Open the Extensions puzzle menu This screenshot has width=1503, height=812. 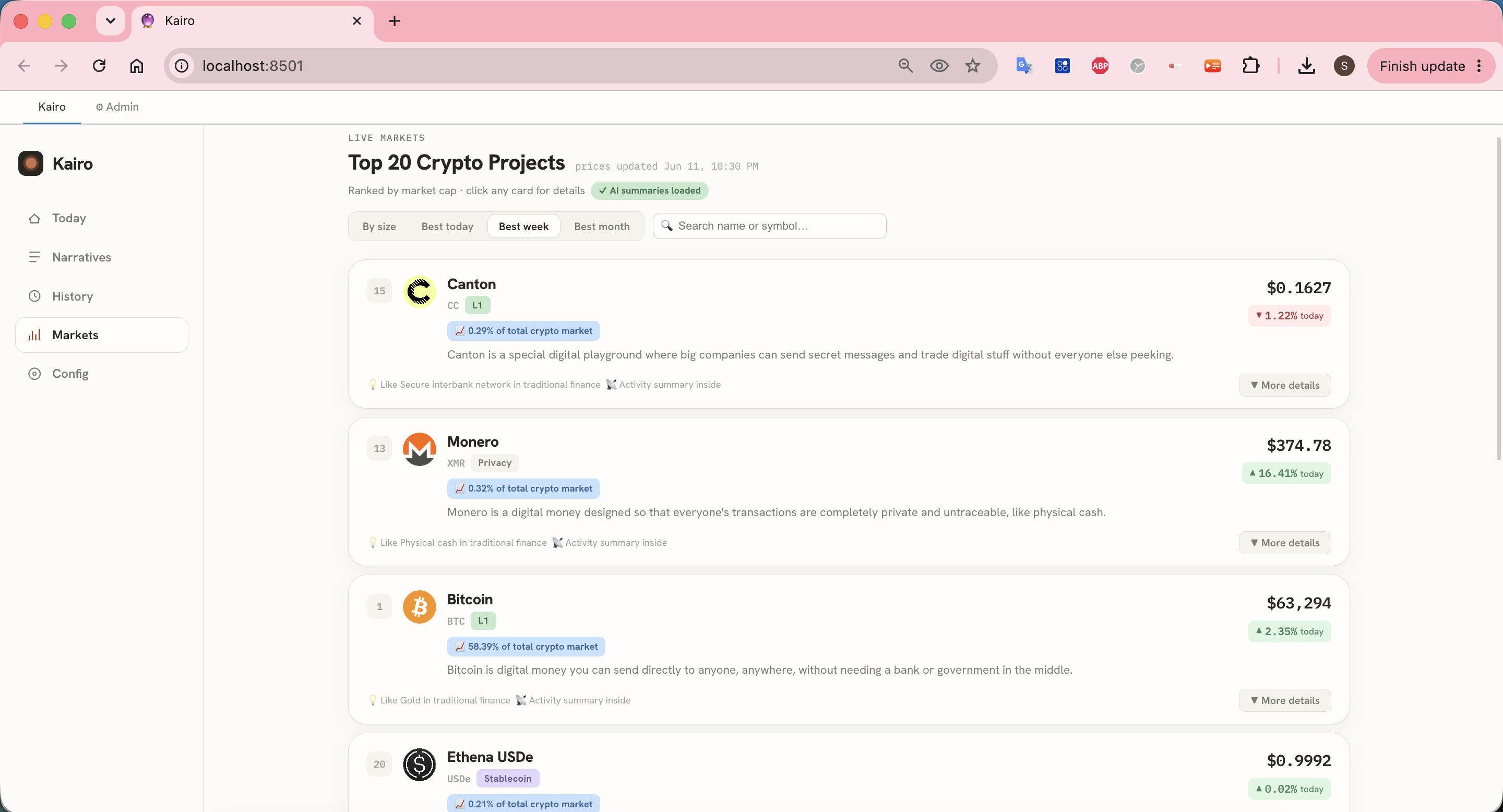[1250, 66]
